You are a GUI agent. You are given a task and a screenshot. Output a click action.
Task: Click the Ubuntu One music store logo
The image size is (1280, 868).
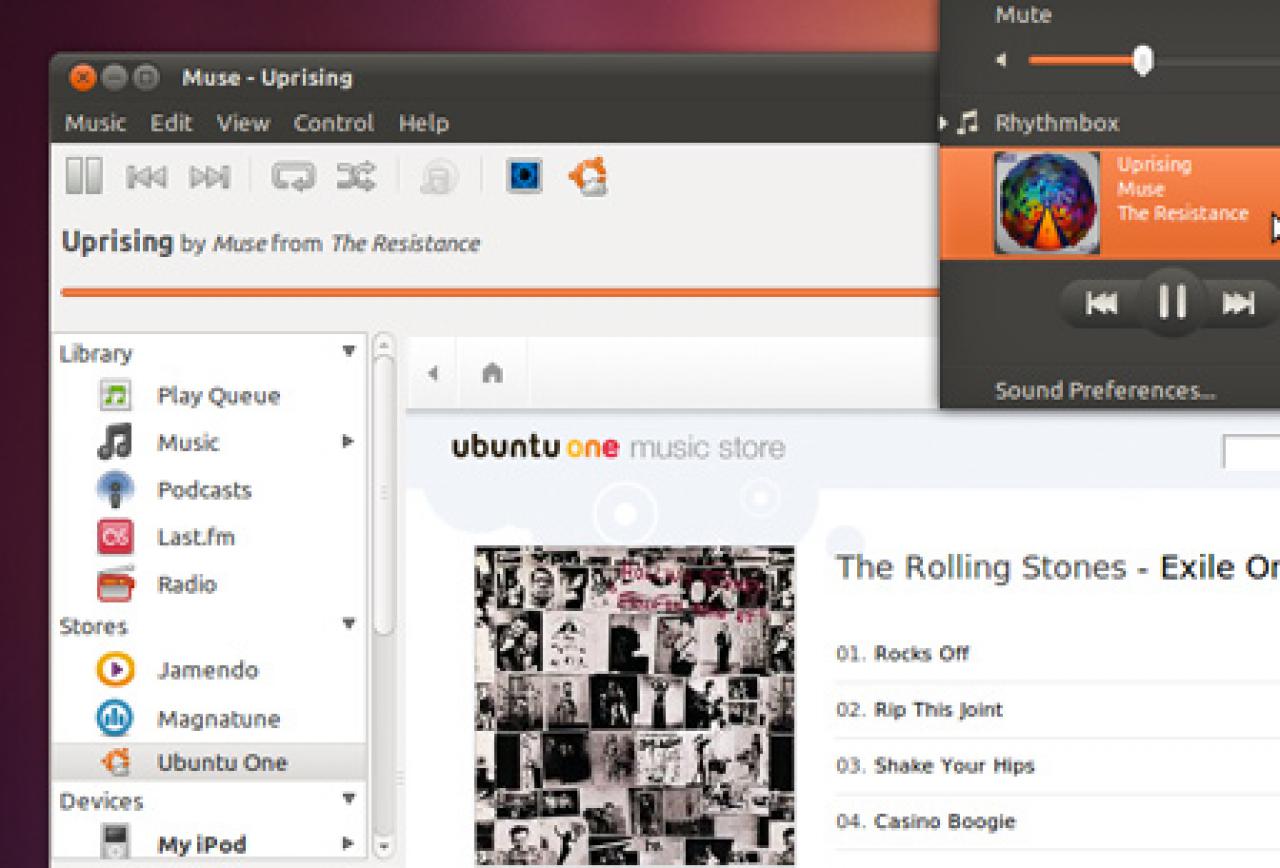[618, 447]
